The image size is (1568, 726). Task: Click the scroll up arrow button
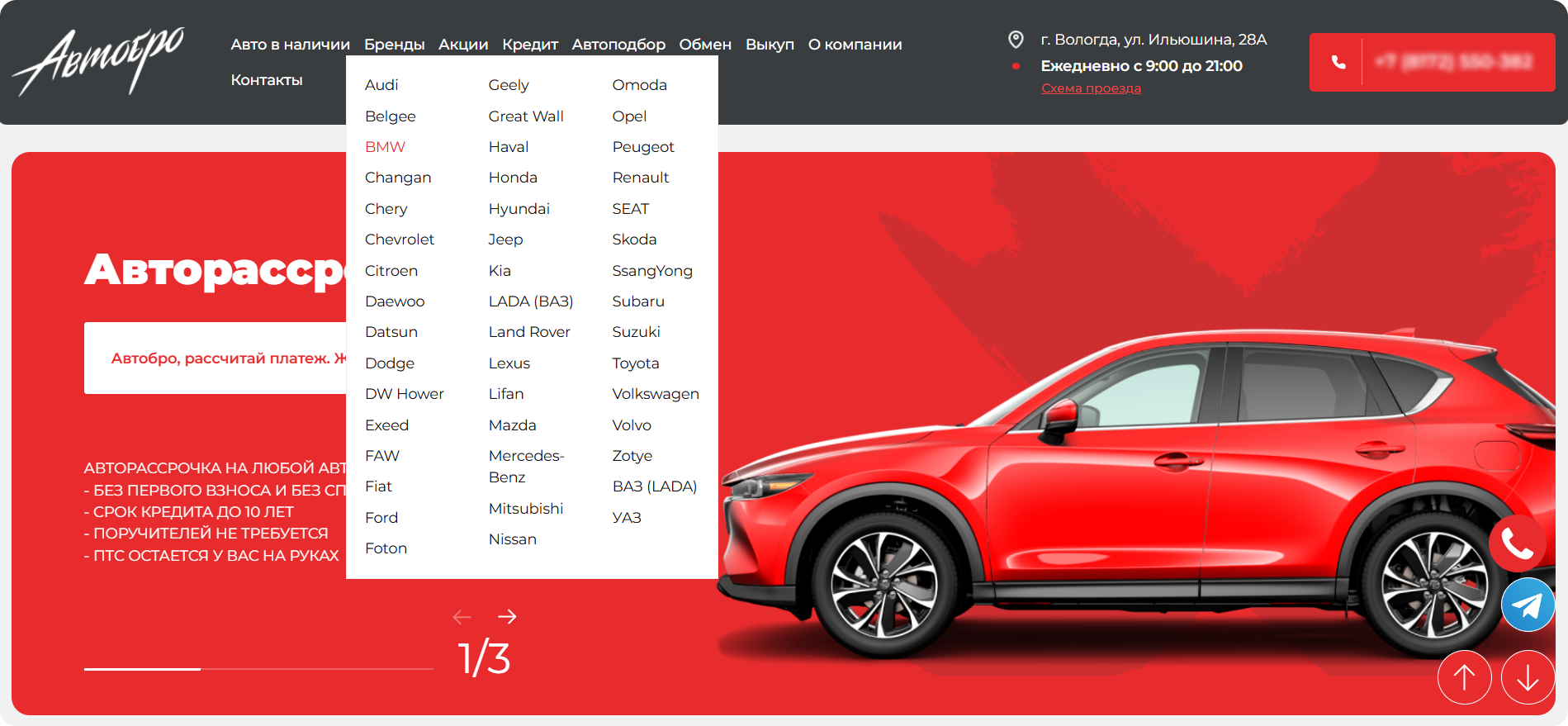(1464, 677)
